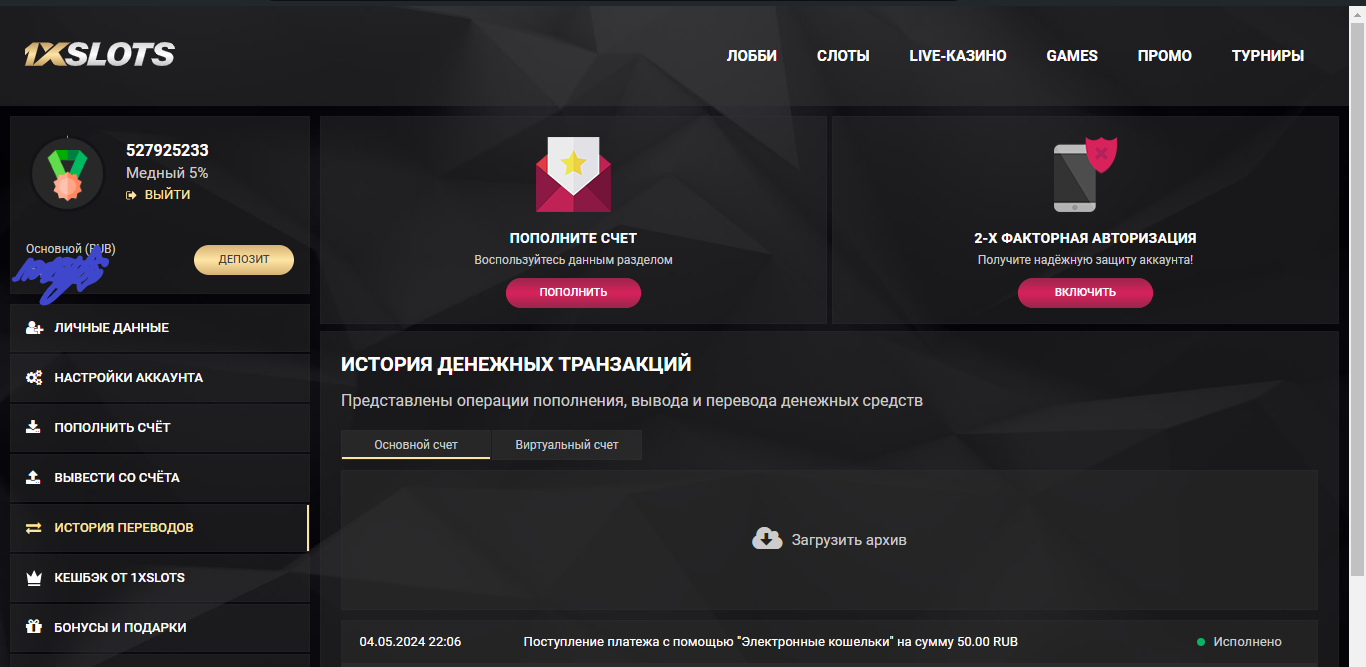Click the person icon for ЛИЧНЫЕ ДАННЫЕ
1366x667 pixels.
coord(34,328)
